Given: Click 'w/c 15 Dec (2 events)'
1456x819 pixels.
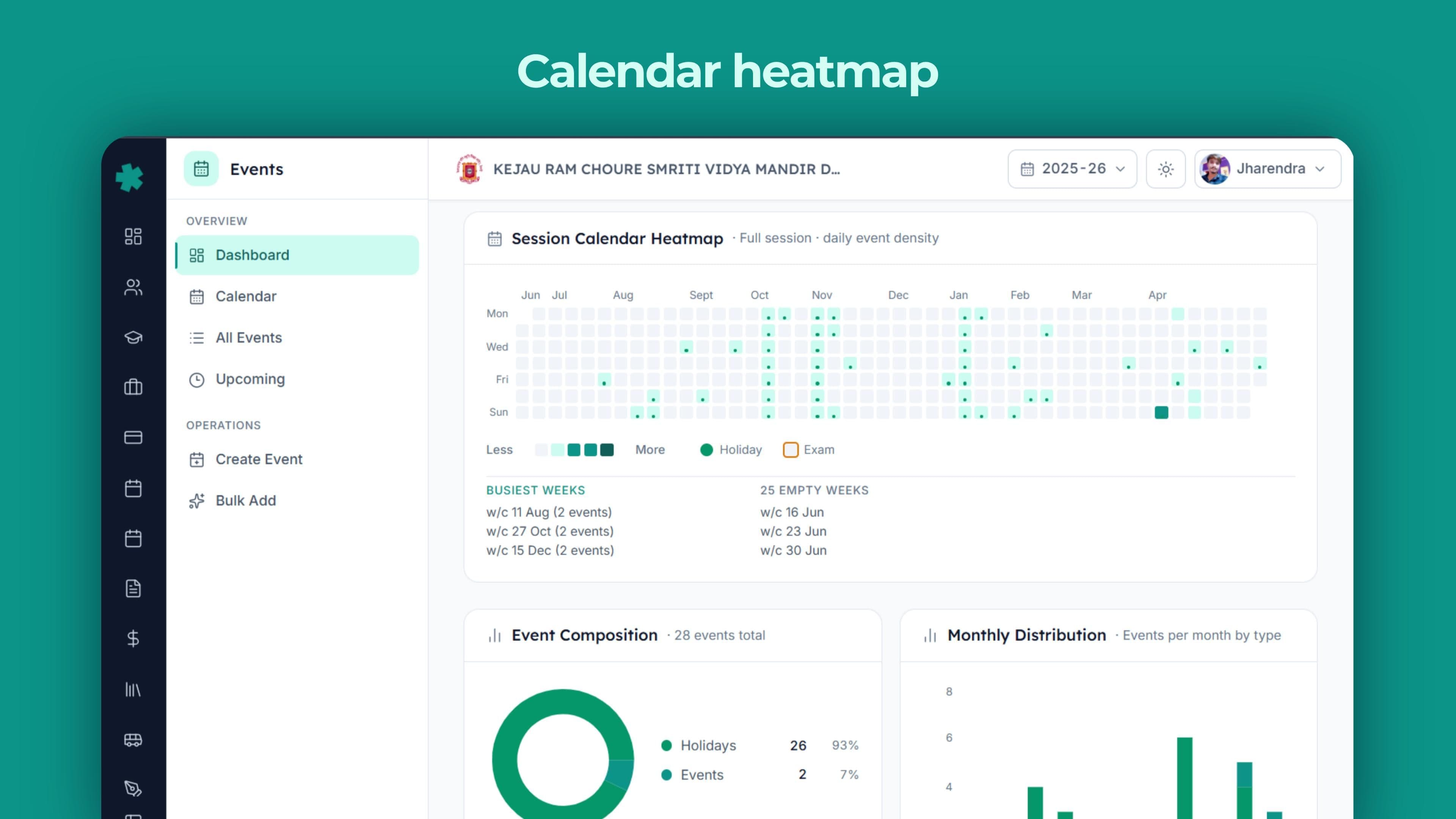Looking at the screenshot, I should (x=550, y=551).
